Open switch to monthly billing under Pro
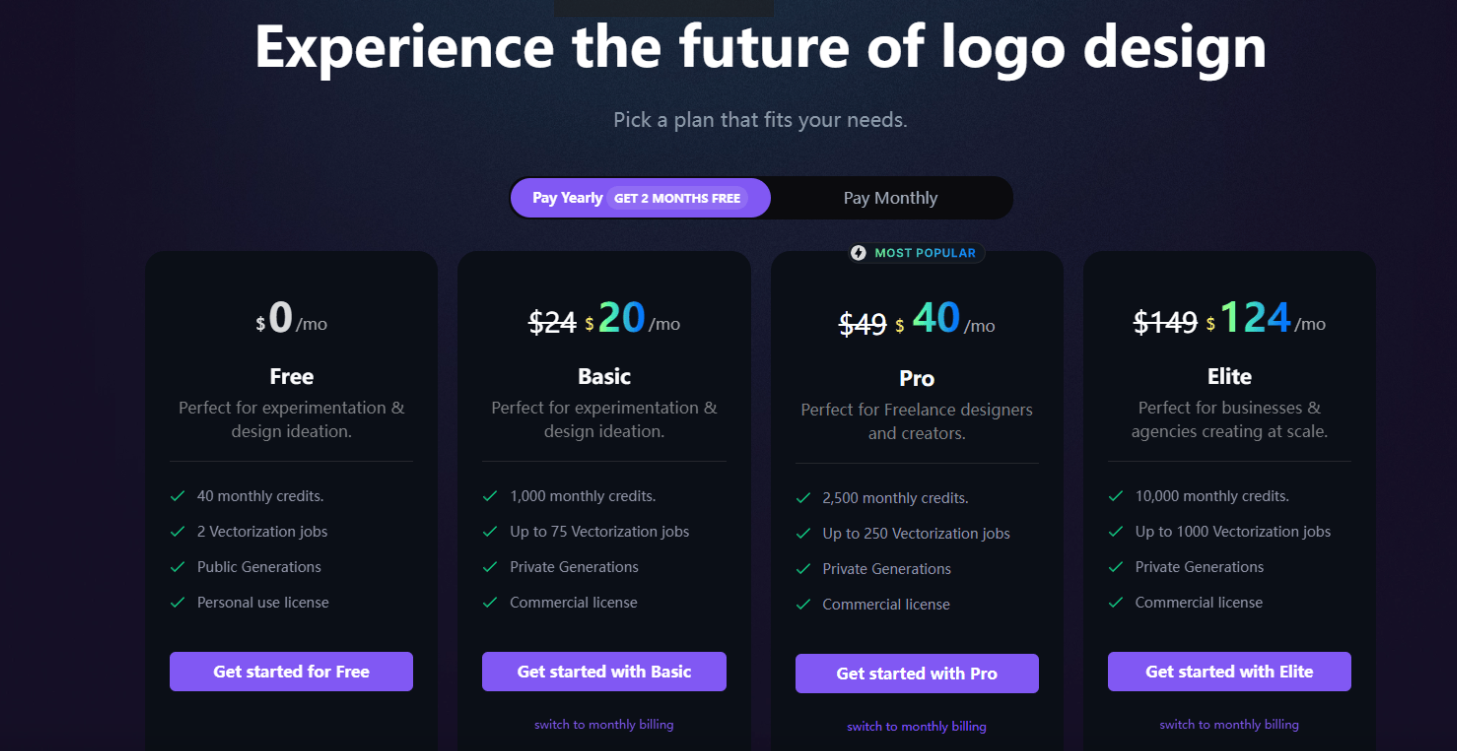This screenshot has width=1457, height=751. 916,726
